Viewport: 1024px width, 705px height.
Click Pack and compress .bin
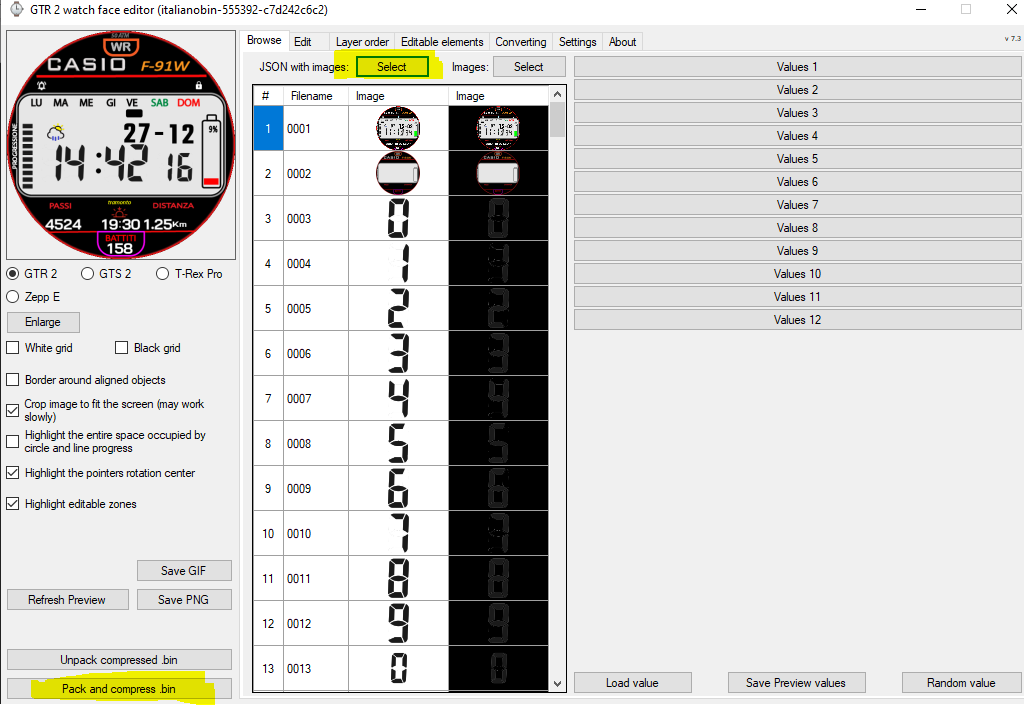point(119,689)
